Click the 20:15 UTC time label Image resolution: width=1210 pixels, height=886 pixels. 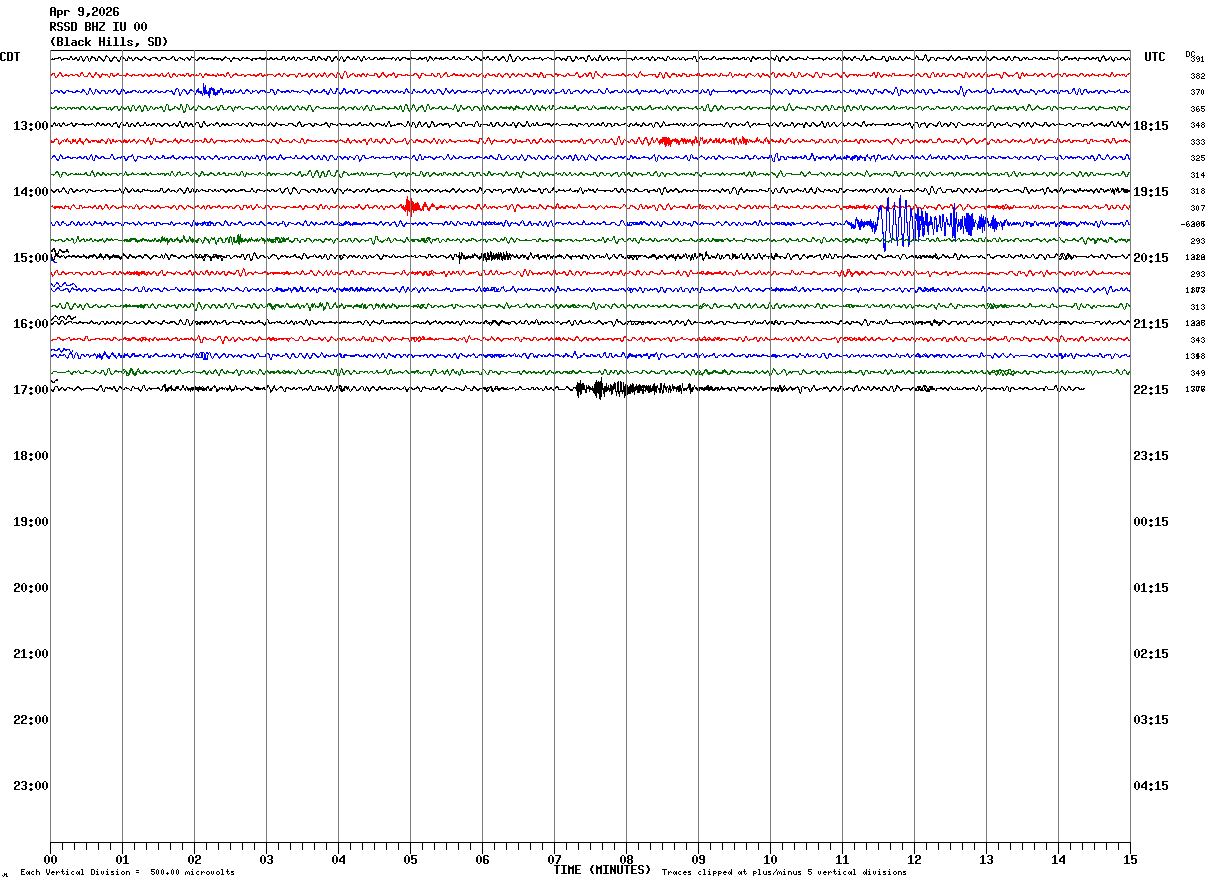tap(1151, 258)
